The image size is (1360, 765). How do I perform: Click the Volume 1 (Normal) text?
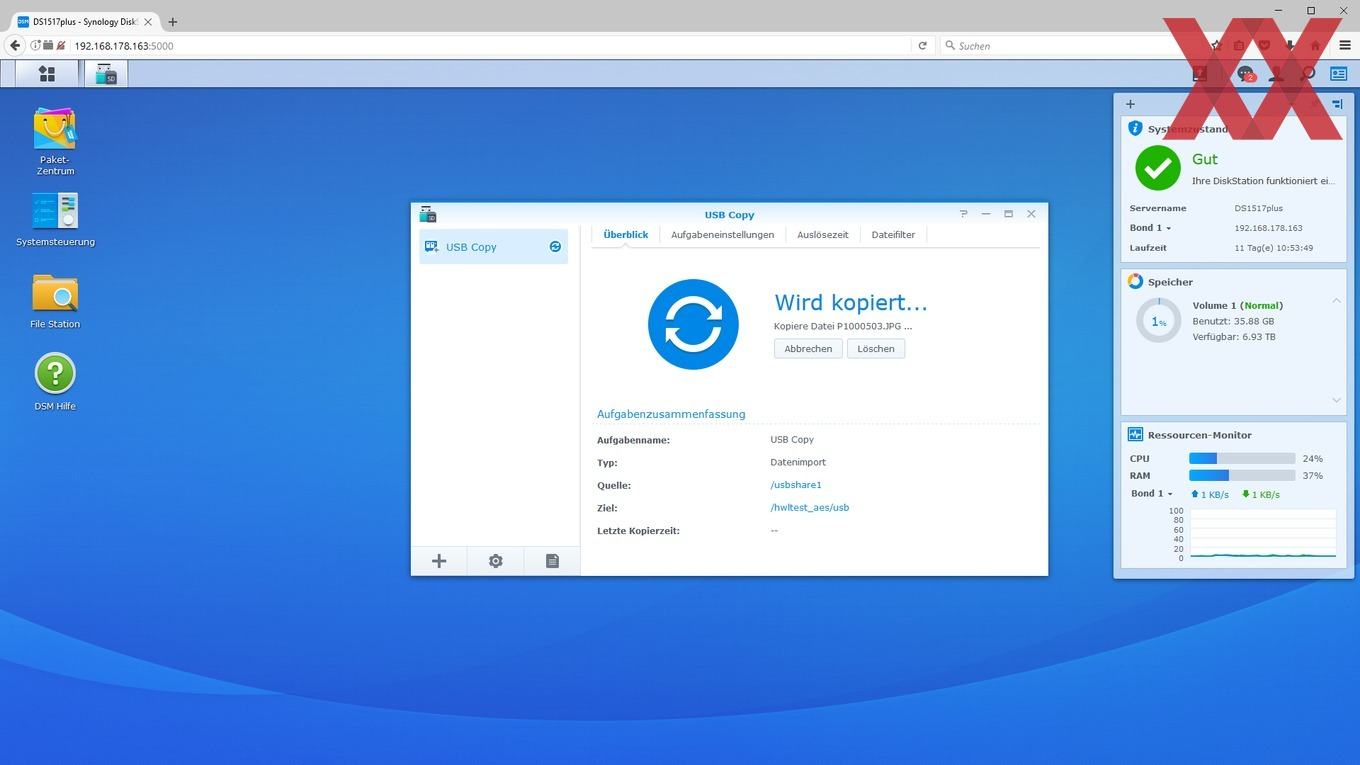[x=1238, y=305]
